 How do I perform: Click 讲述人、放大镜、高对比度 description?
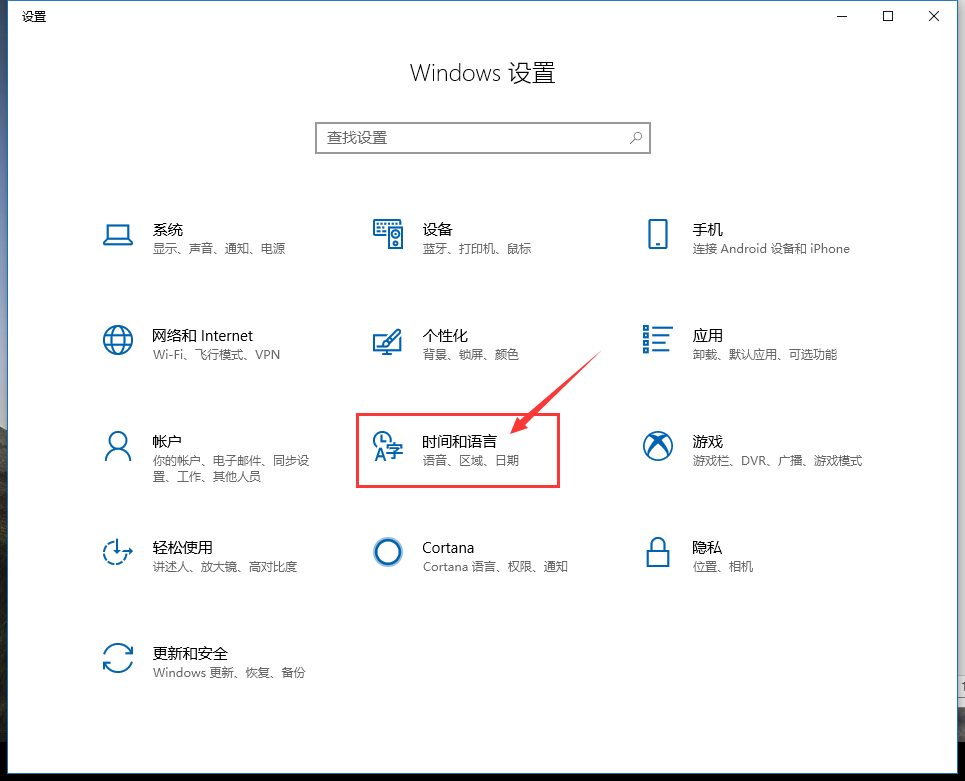point(225,566)
